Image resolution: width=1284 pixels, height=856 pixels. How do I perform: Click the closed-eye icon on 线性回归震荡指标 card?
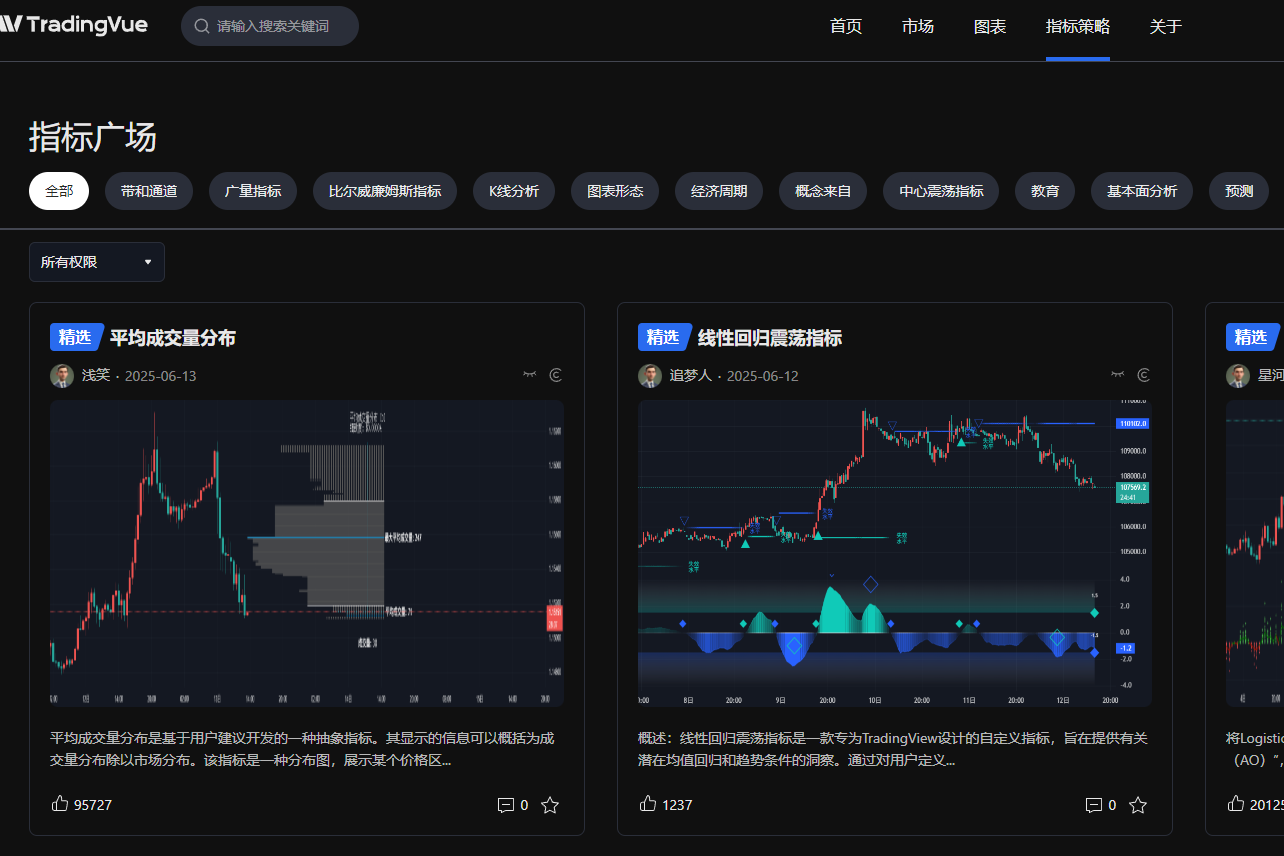pyautogui.click(x=1118, y=375)
